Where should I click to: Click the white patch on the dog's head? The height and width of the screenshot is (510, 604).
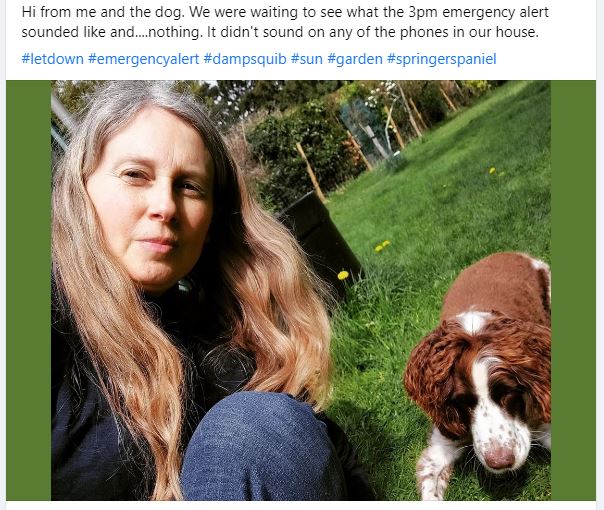pos(474,320)
